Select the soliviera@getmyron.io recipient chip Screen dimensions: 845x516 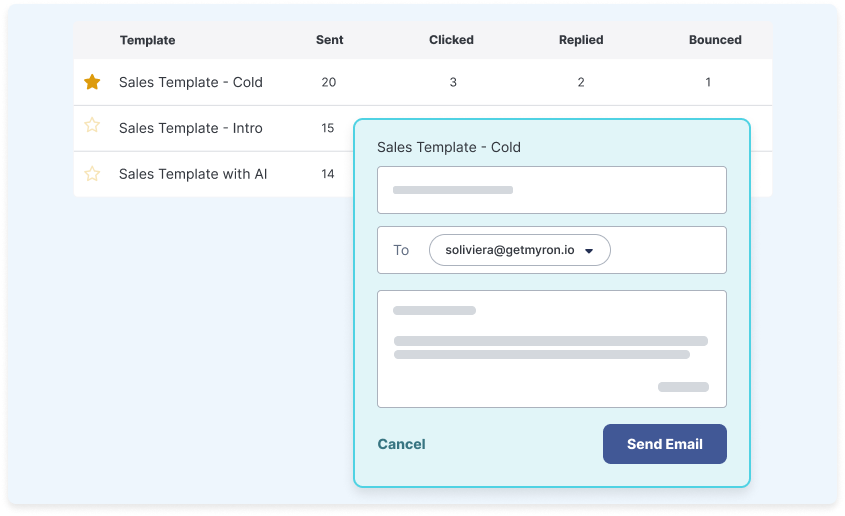[510, 250]
